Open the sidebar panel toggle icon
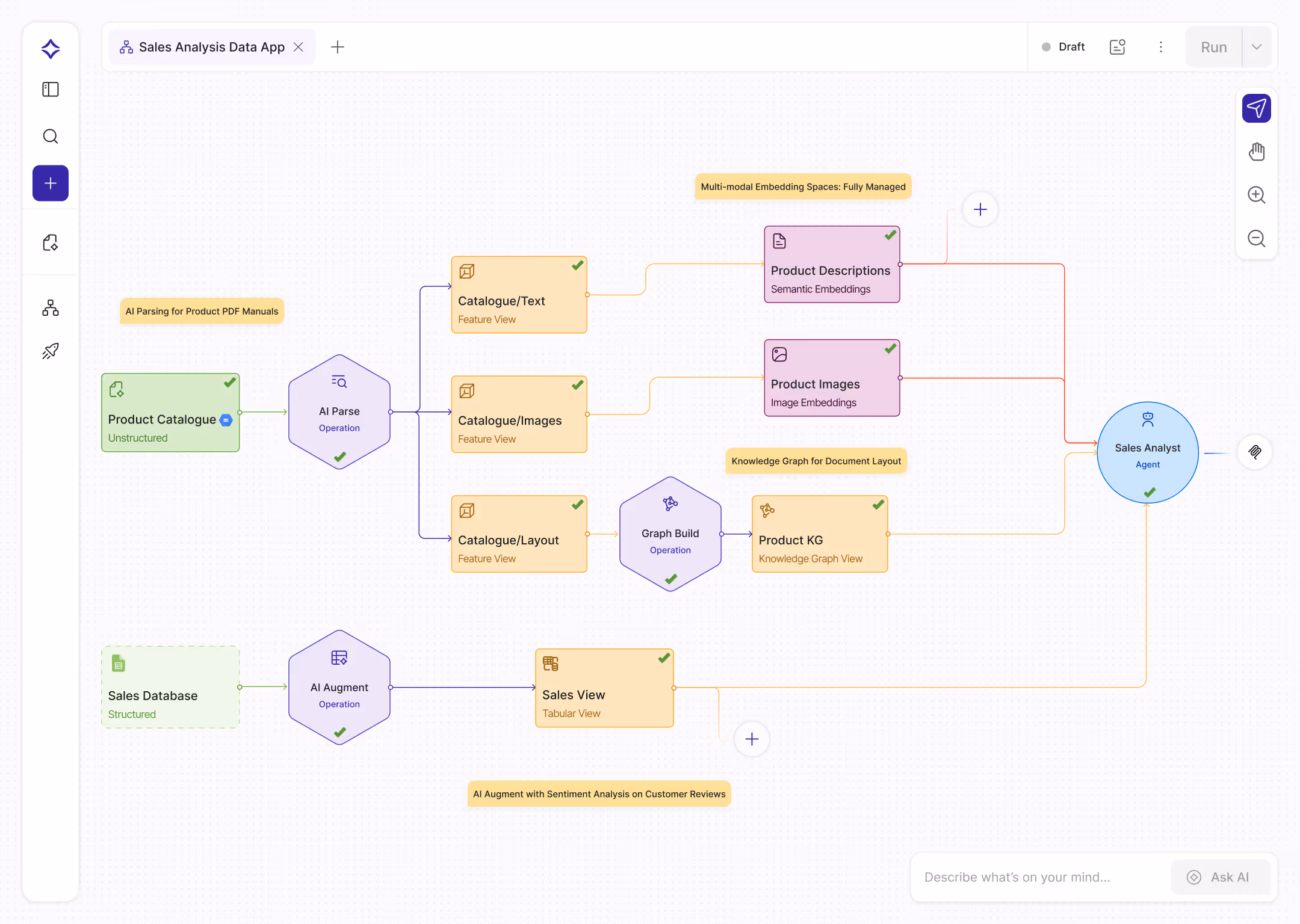This screenshot has height=924, width=1300. (51, 89)
